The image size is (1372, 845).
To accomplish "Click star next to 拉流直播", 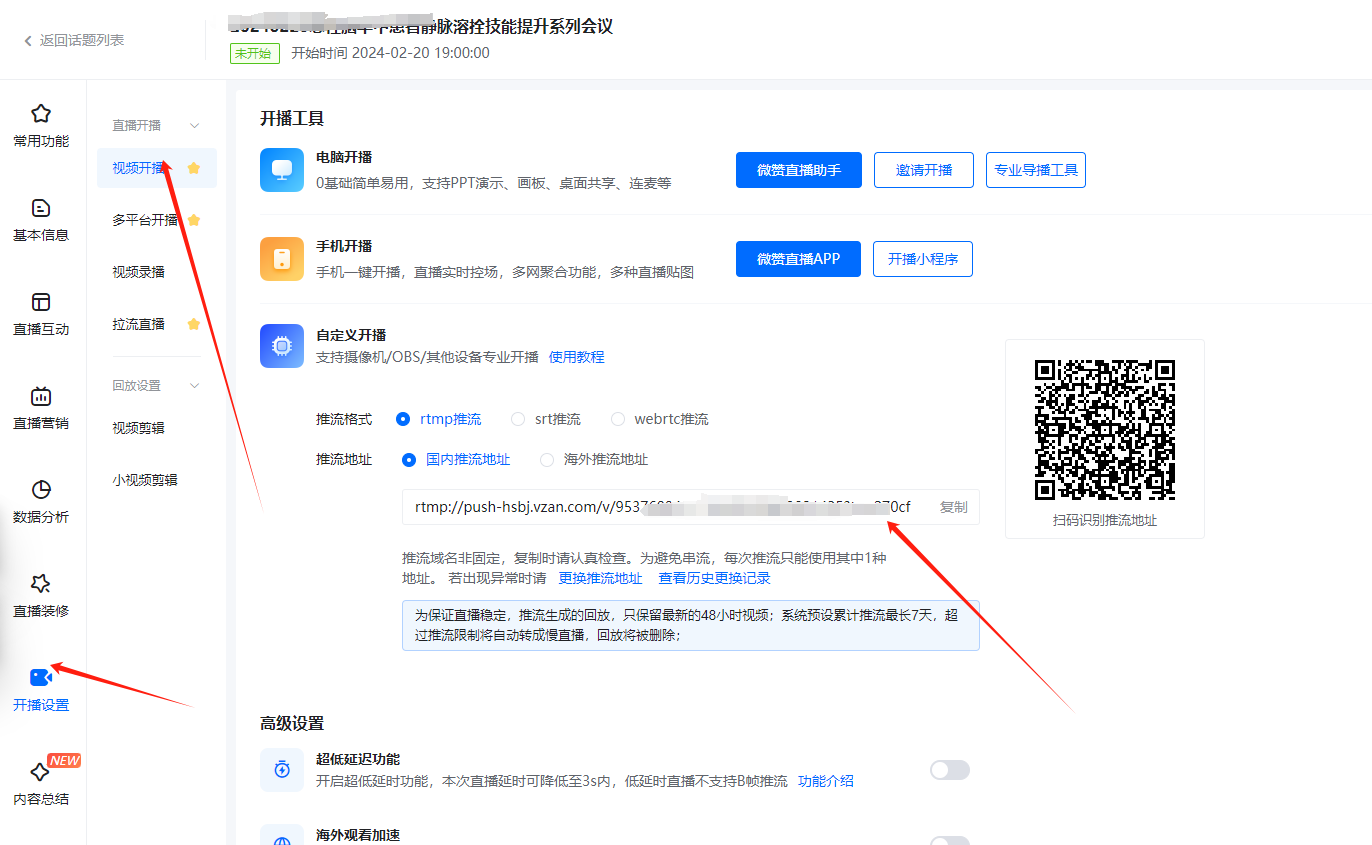I will tap(194, 324).
